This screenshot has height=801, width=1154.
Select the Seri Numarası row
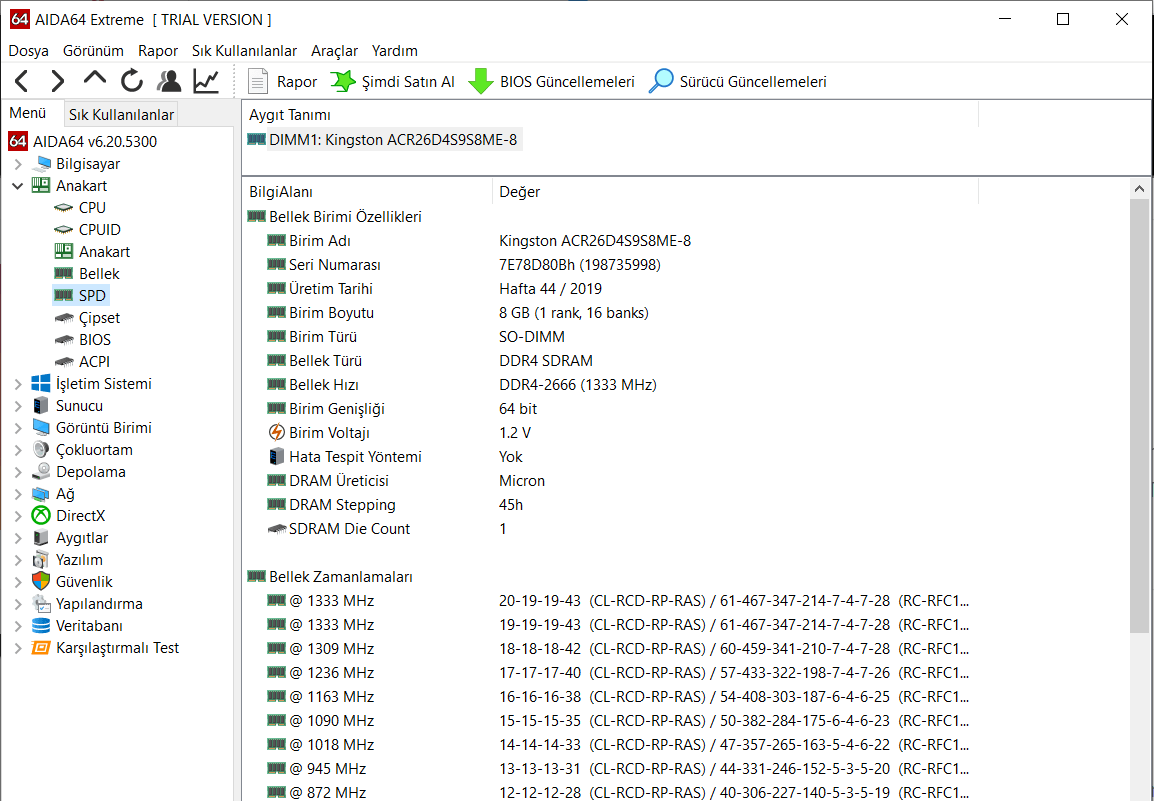click(x=611, y=265)
